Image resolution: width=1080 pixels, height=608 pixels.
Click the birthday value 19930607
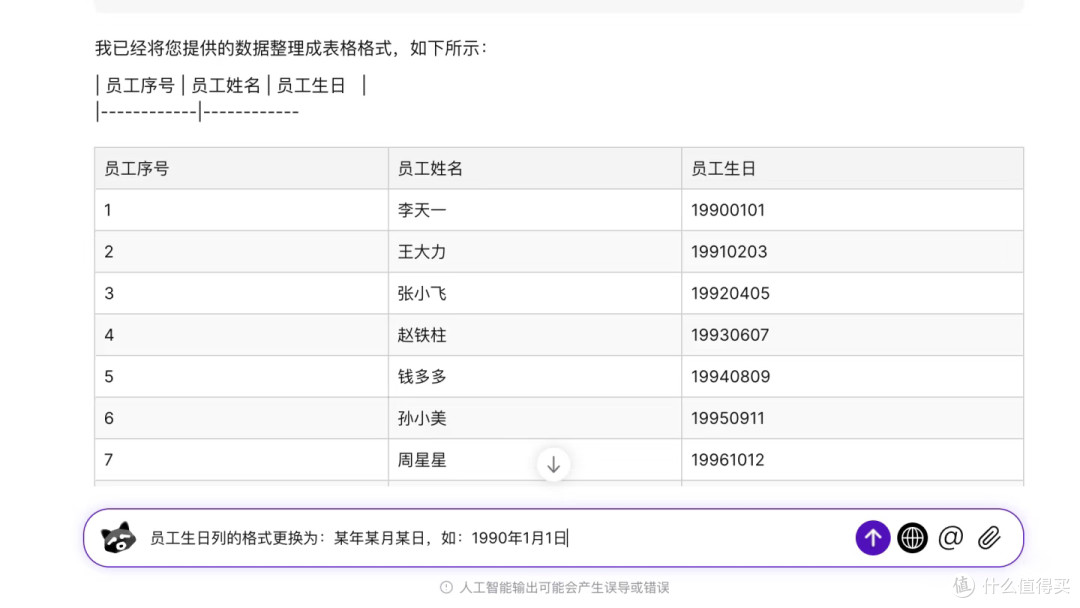coord(729,335)
